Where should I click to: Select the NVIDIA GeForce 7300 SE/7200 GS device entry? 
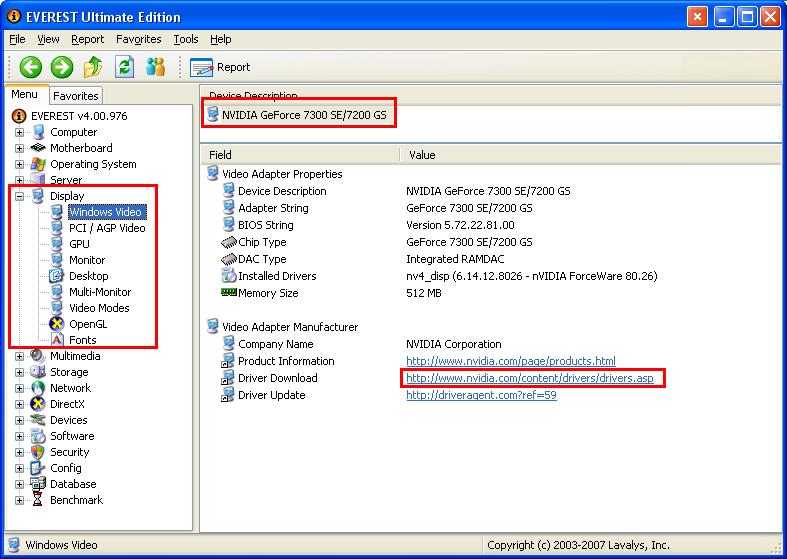pos(304,115)
